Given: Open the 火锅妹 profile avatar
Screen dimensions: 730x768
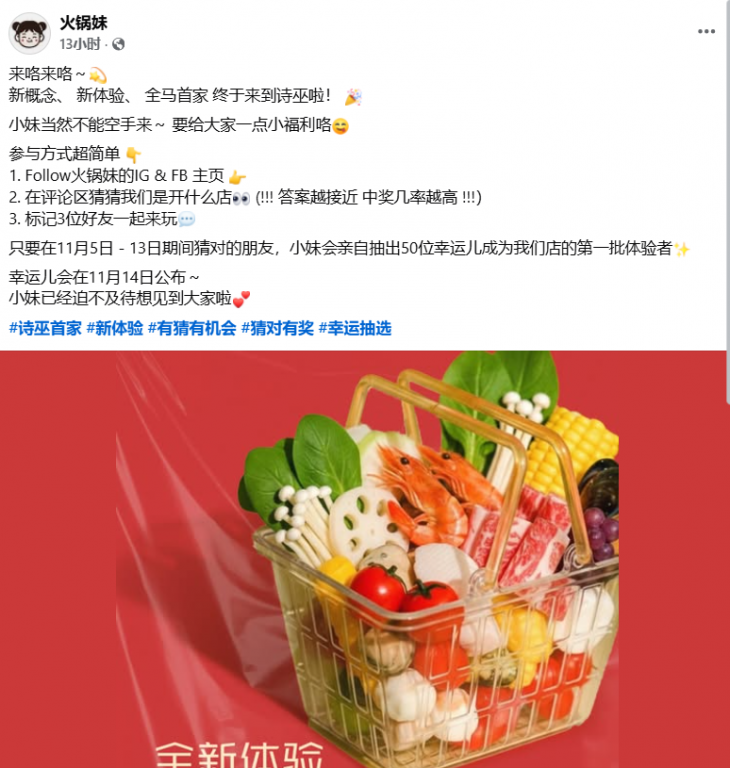Looking at the screenshot, I should click(29, 33).
